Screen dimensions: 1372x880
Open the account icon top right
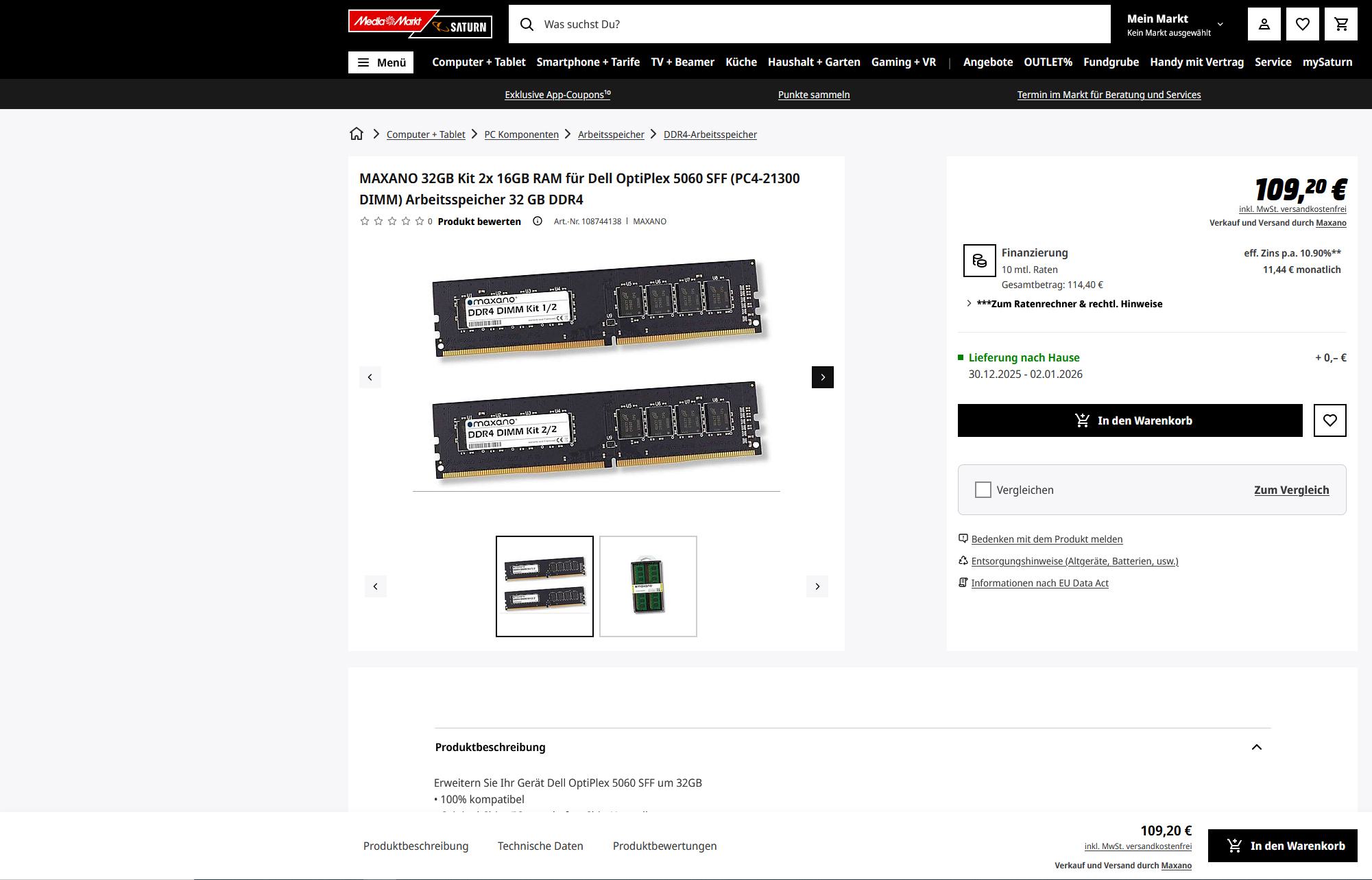point(1264,23)
